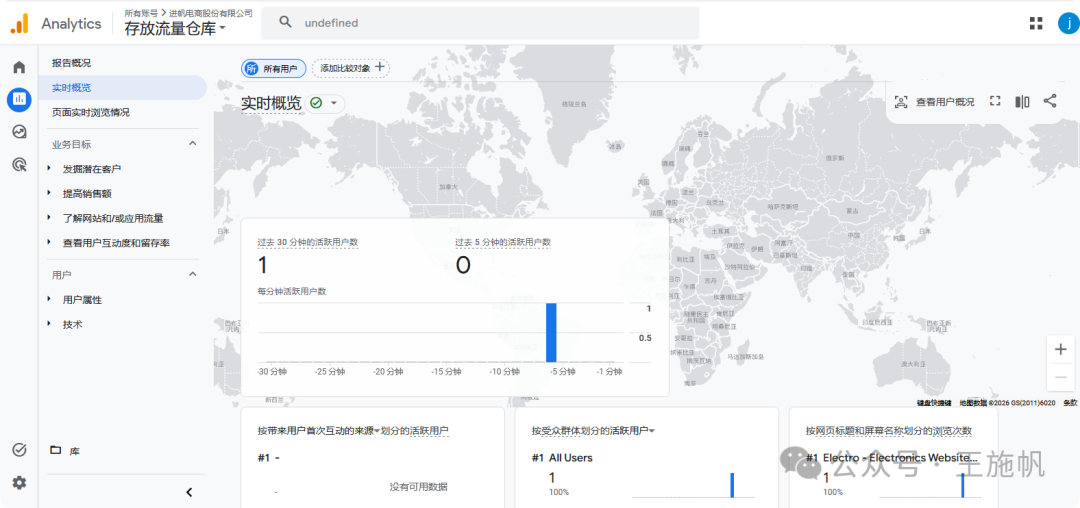1080x508 pixels.
Task: Open the 存放流量仓库 property selector
Action: (x=175, y=28)
